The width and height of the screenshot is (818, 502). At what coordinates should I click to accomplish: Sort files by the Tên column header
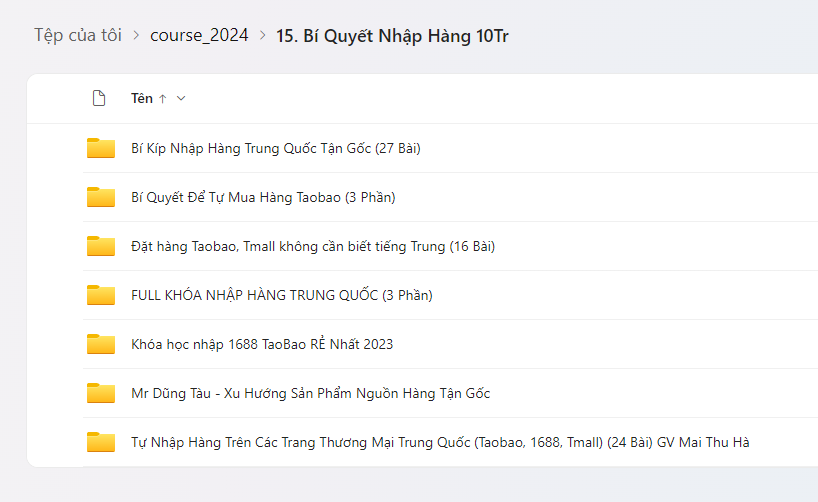click(142, 99)
